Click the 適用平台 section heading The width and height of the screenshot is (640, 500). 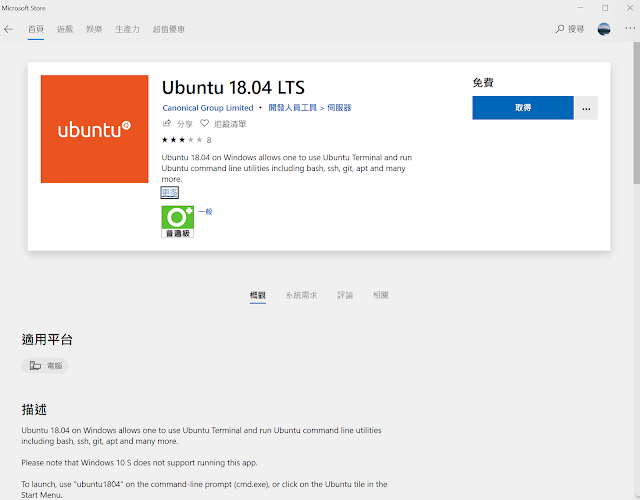tap(47, 339)
